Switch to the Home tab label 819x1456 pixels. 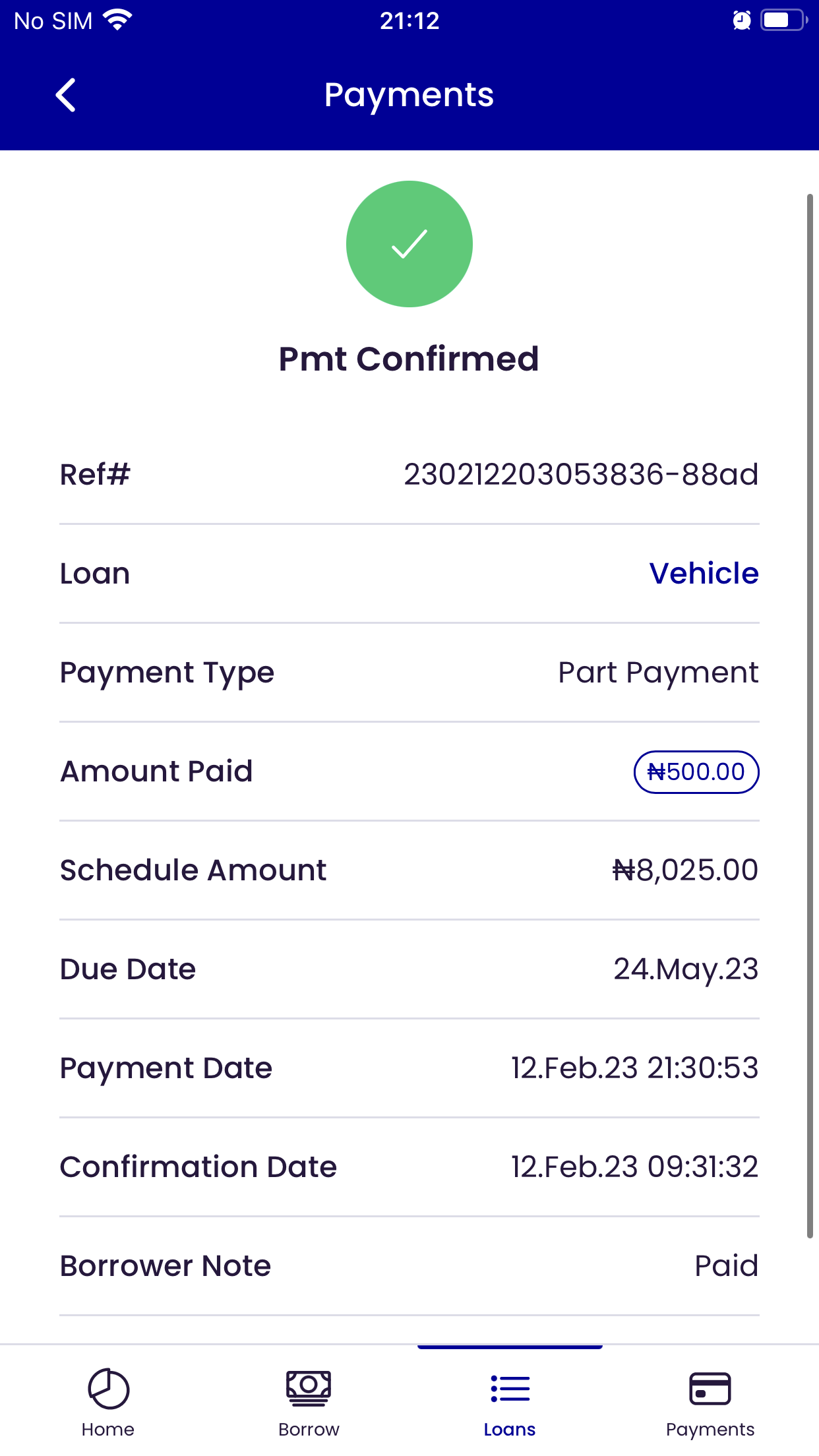click(108, 1429)
